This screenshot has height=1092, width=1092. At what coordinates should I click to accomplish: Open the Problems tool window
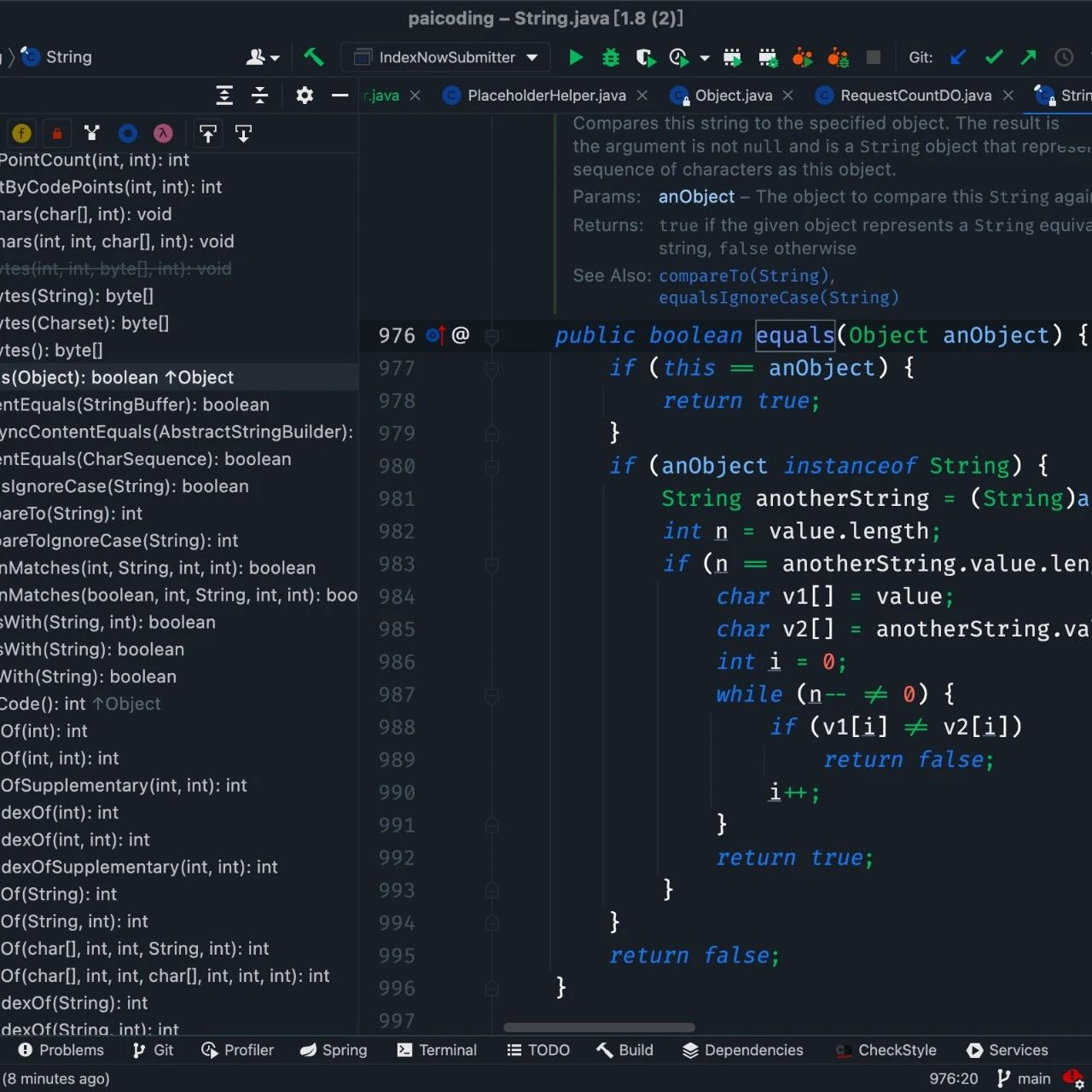point(61,1050)
